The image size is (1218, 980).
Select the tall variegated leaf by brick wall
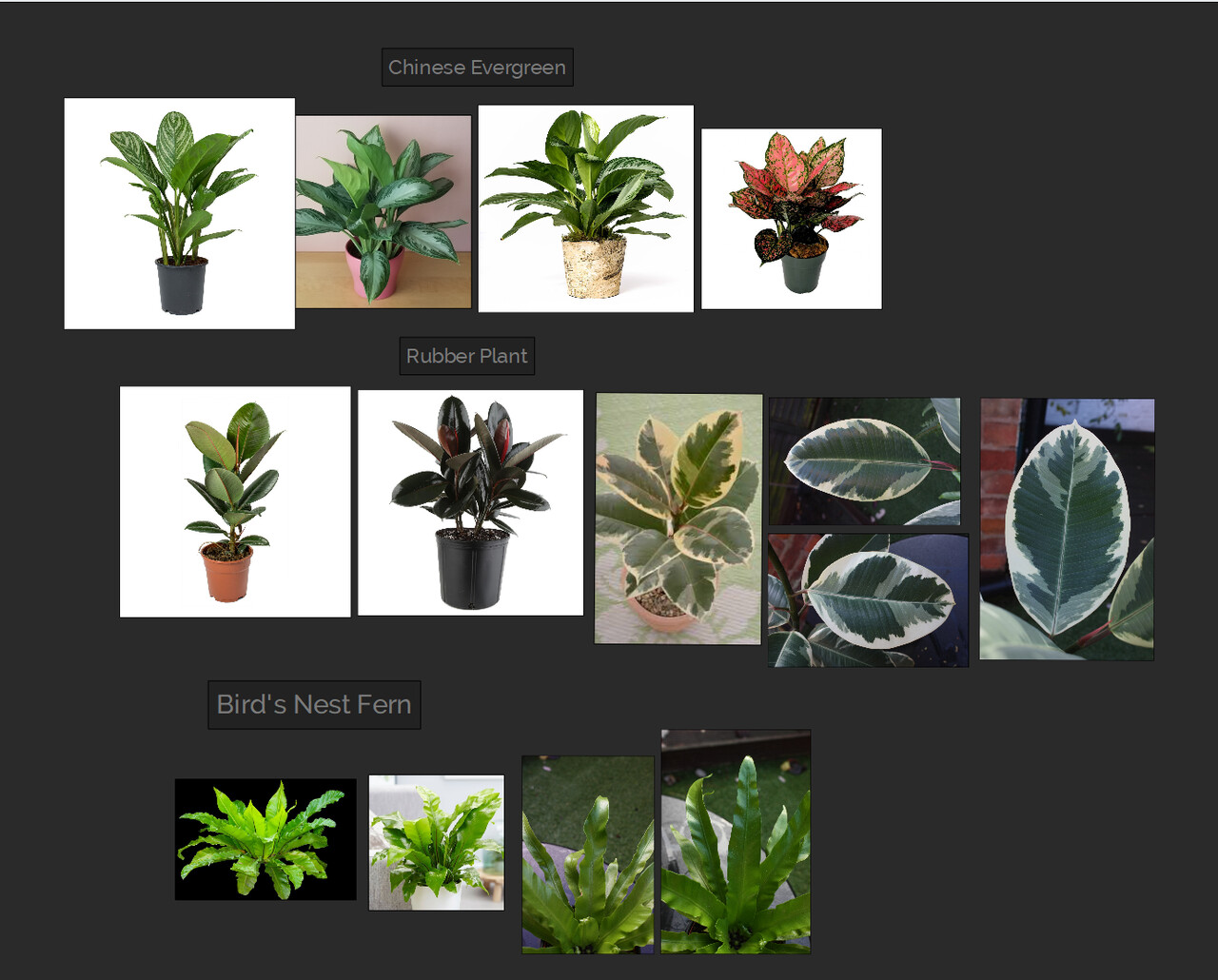click(x=1068, y=529)
